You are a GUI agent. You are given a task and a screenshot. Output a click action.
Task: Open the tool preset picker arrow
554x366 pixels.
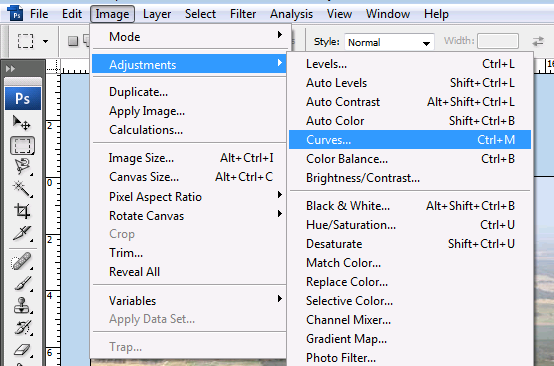[x=46, y=41]
